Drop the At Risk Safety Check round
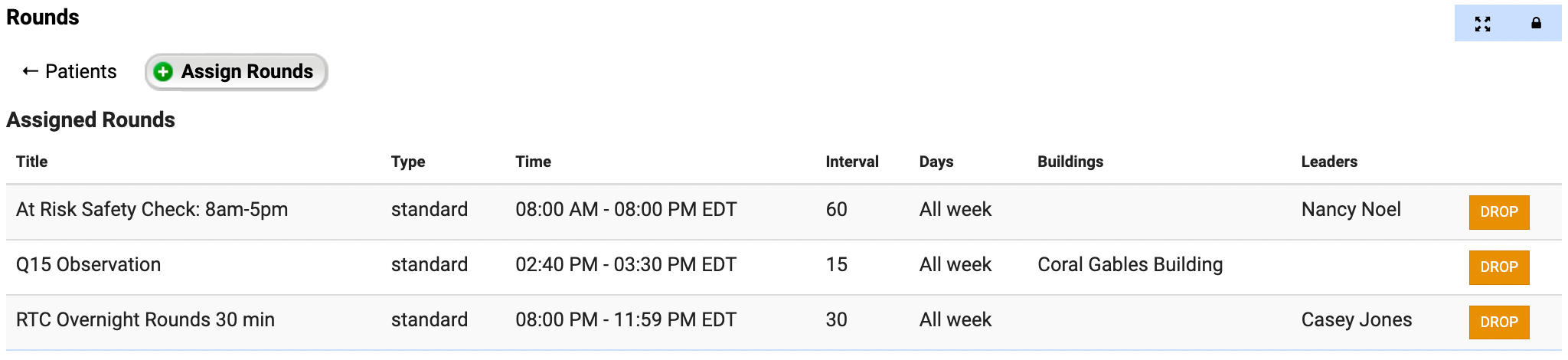 (x=1498, y=212)
